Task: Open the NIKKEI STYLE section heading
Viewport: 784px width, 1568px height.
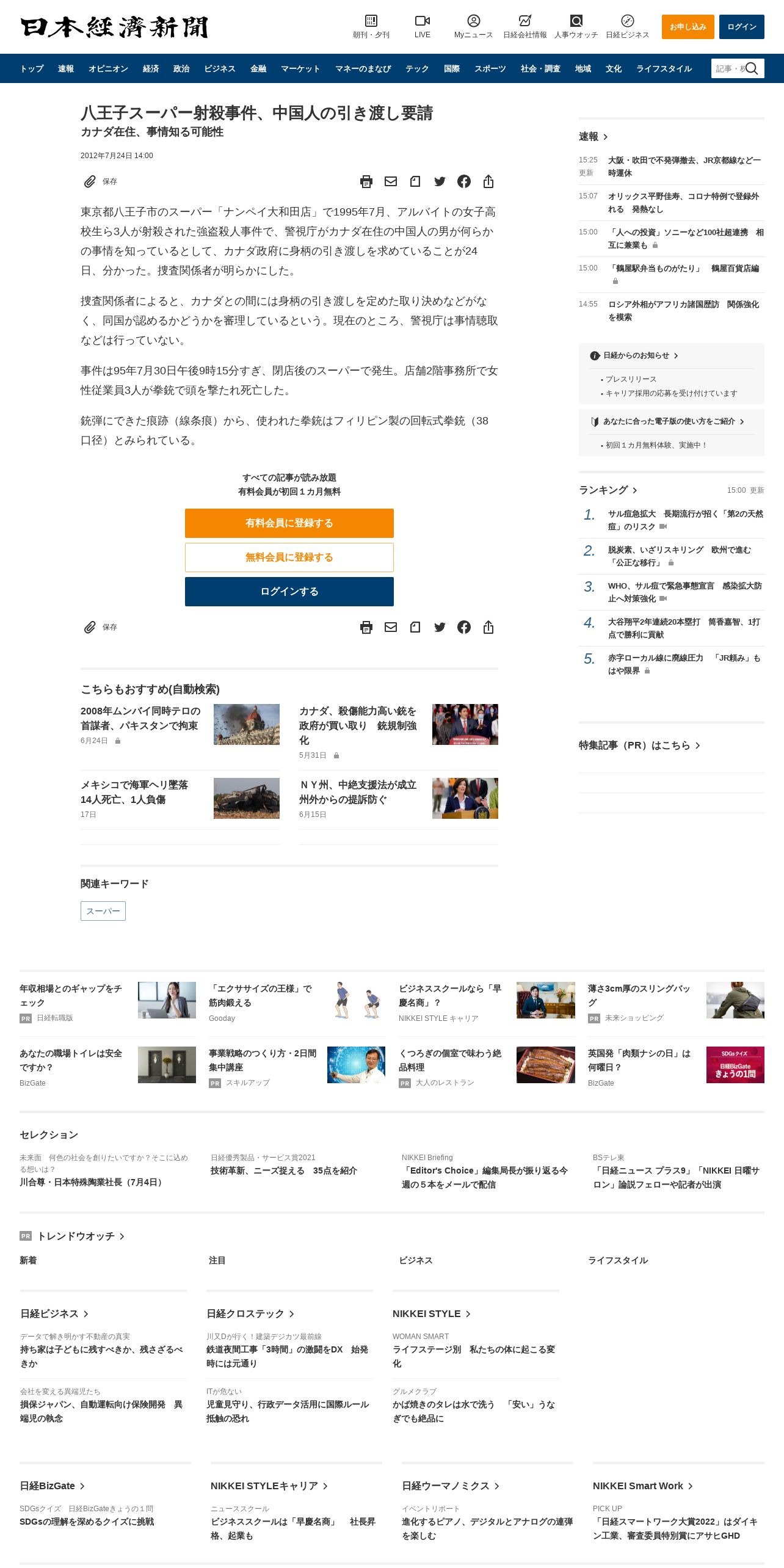Action: tap(432, 1313)
